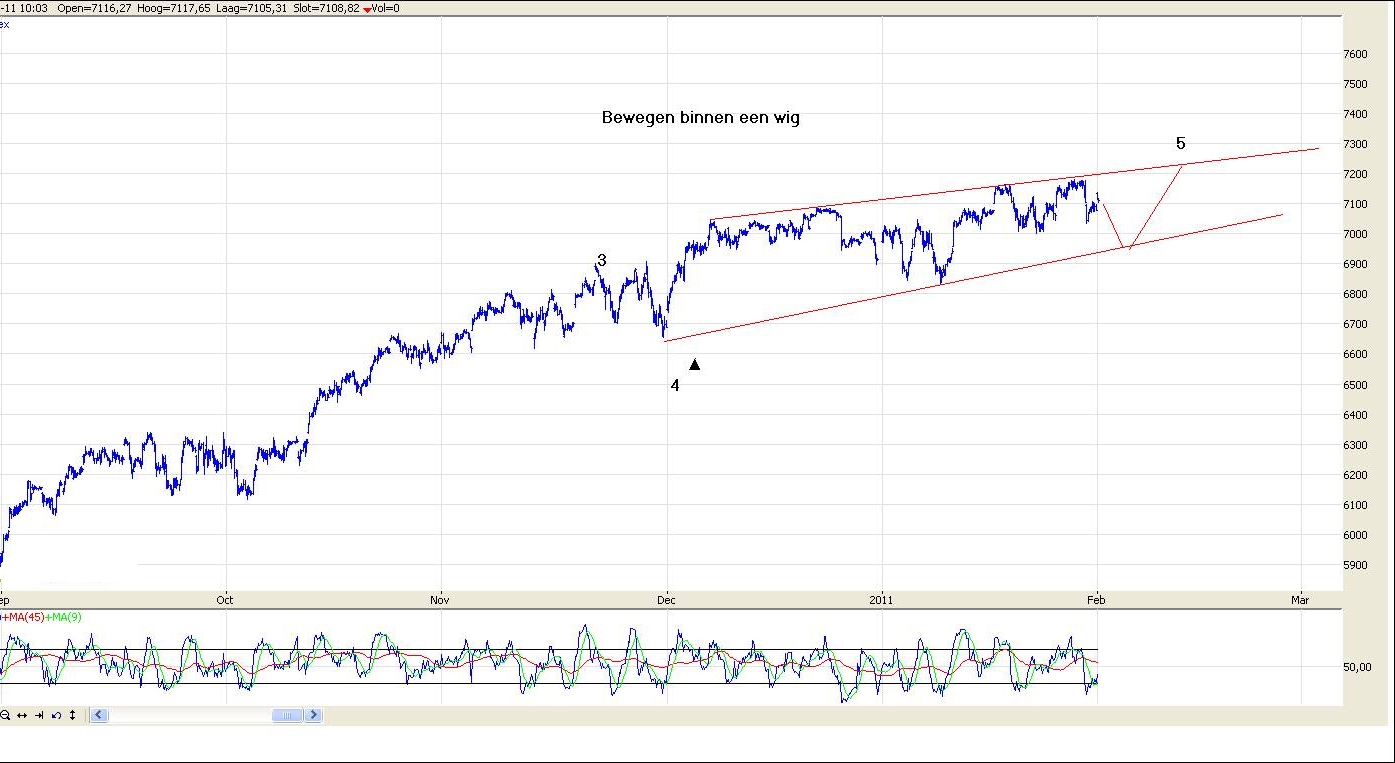Click the right scroll arrow button
Image resolution: width=1395 pixels, height=763 pixels.
coord(314,715)
